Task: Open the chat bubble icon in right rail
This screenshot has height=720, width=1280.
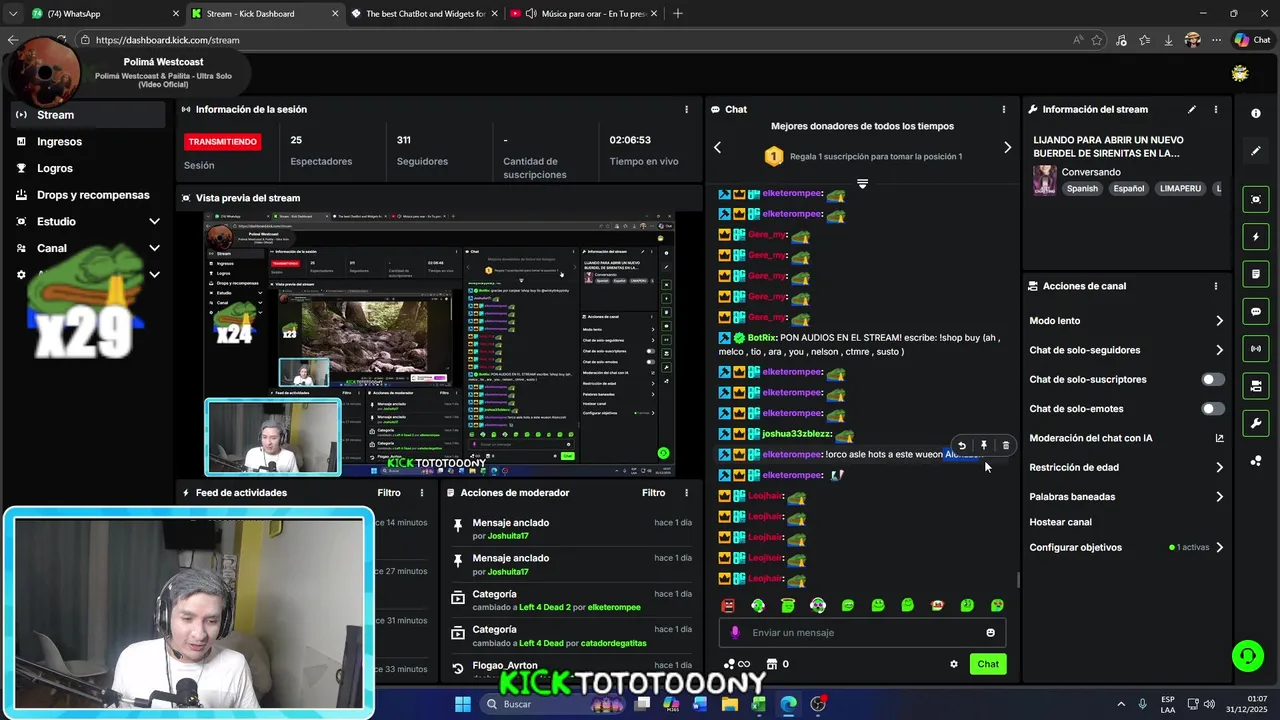Action: 1256,312
